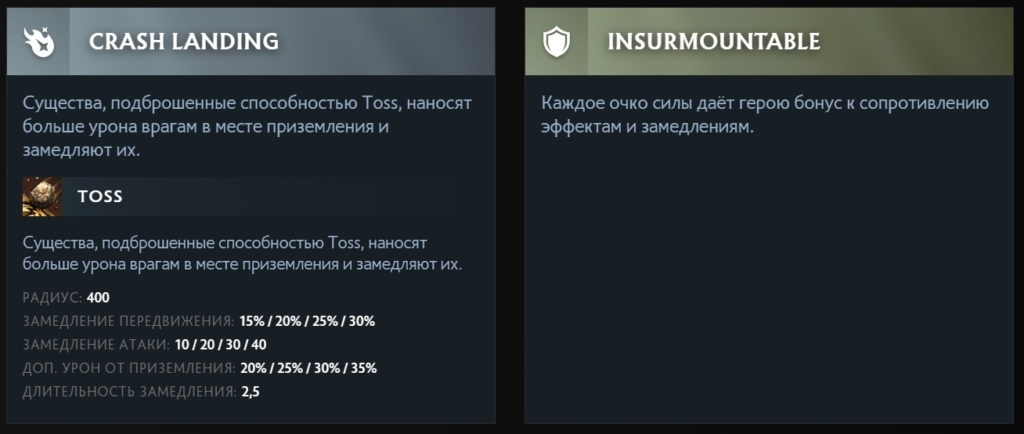Click the description paragraph below Toss header

246,254
